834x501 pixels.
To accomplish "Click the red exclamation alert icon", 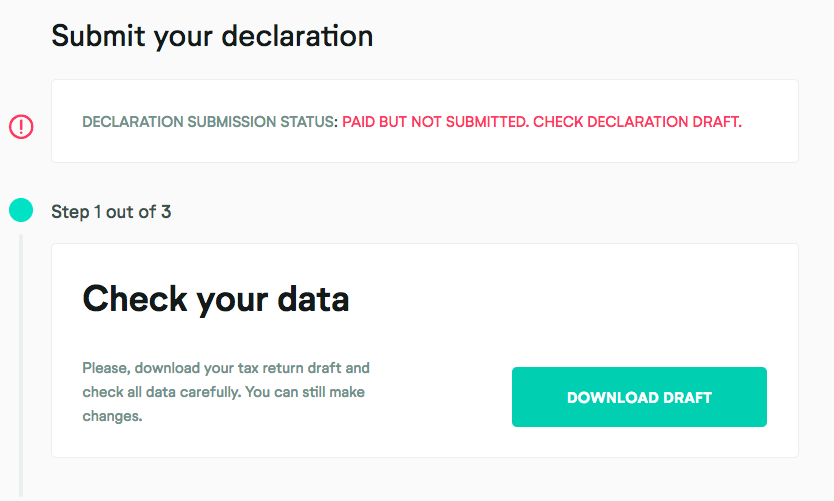I will [x=21, y=126].
